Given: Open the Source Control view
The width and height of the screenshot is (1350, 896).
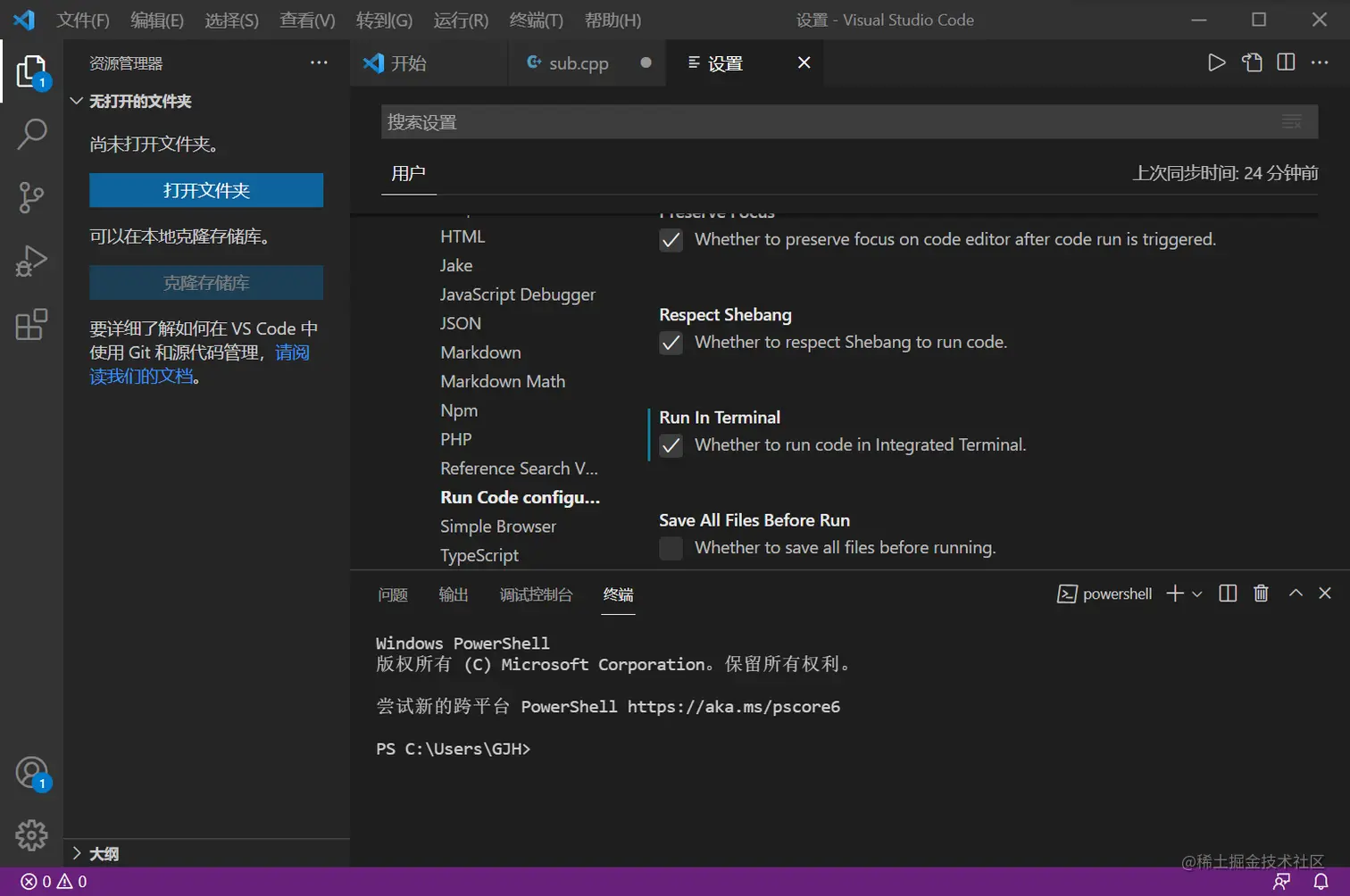Looking at the screenshot, I should [x=31, y=197].
